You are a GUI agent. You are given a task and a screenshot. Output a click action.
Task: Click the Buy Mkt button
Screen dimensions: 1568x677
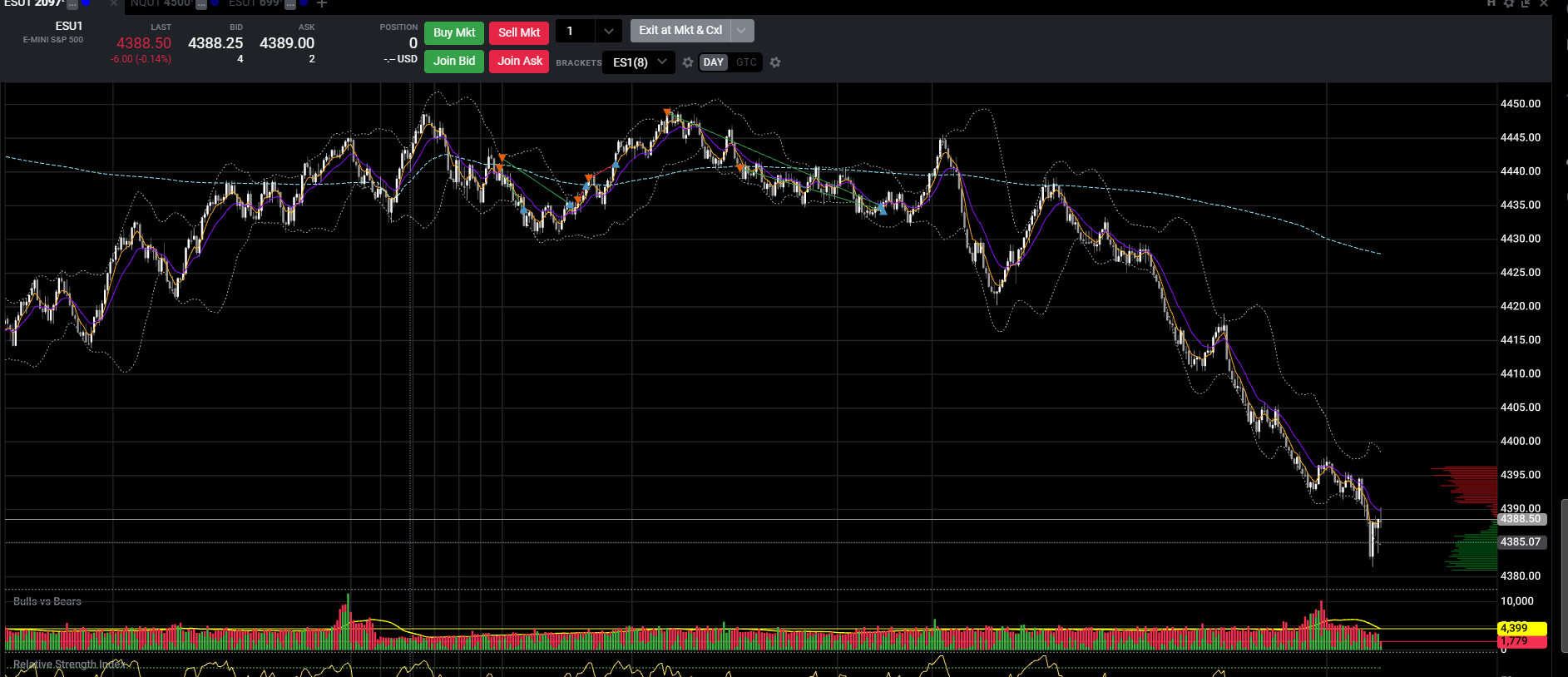coord(454,32)
